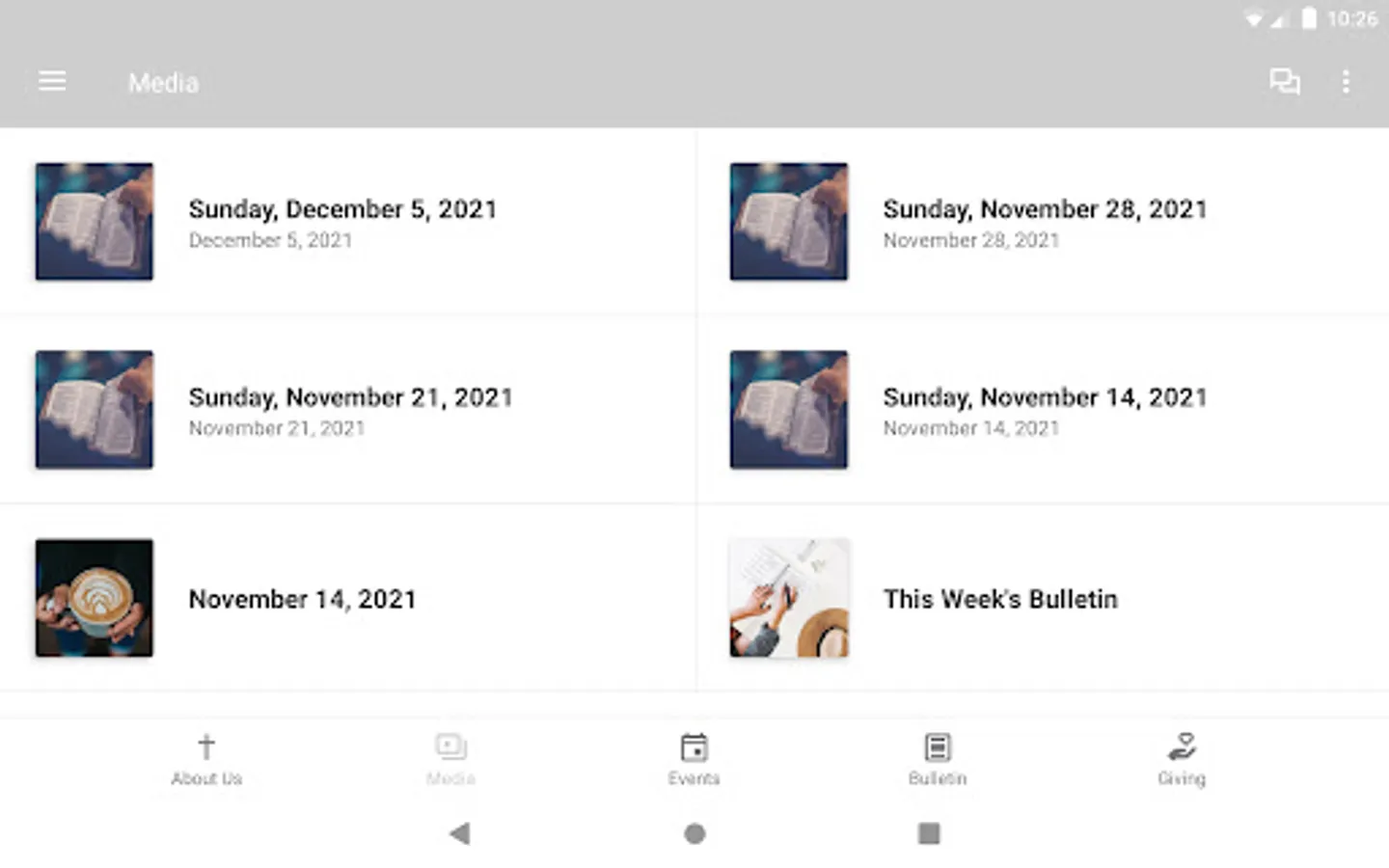This screenshot has width=1389, height=868.
Task: Click the bulletin desk photo thumbnail
Action: tap(789, 598)
